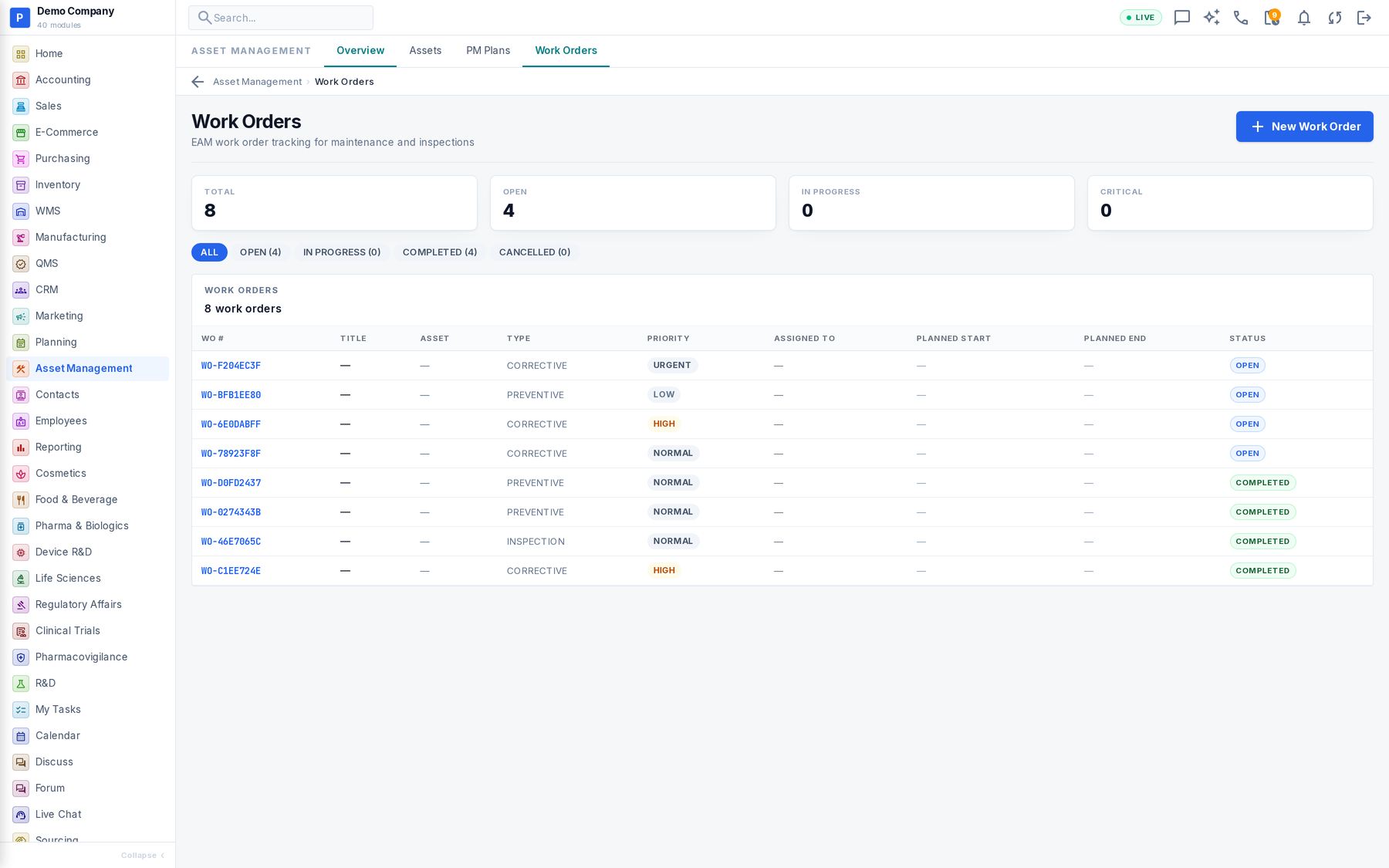This screenshot has width=1389, height=868.
Task: Open work order WO-6E0DABFF
Action: pyautogui.click(x=231, y=424)
